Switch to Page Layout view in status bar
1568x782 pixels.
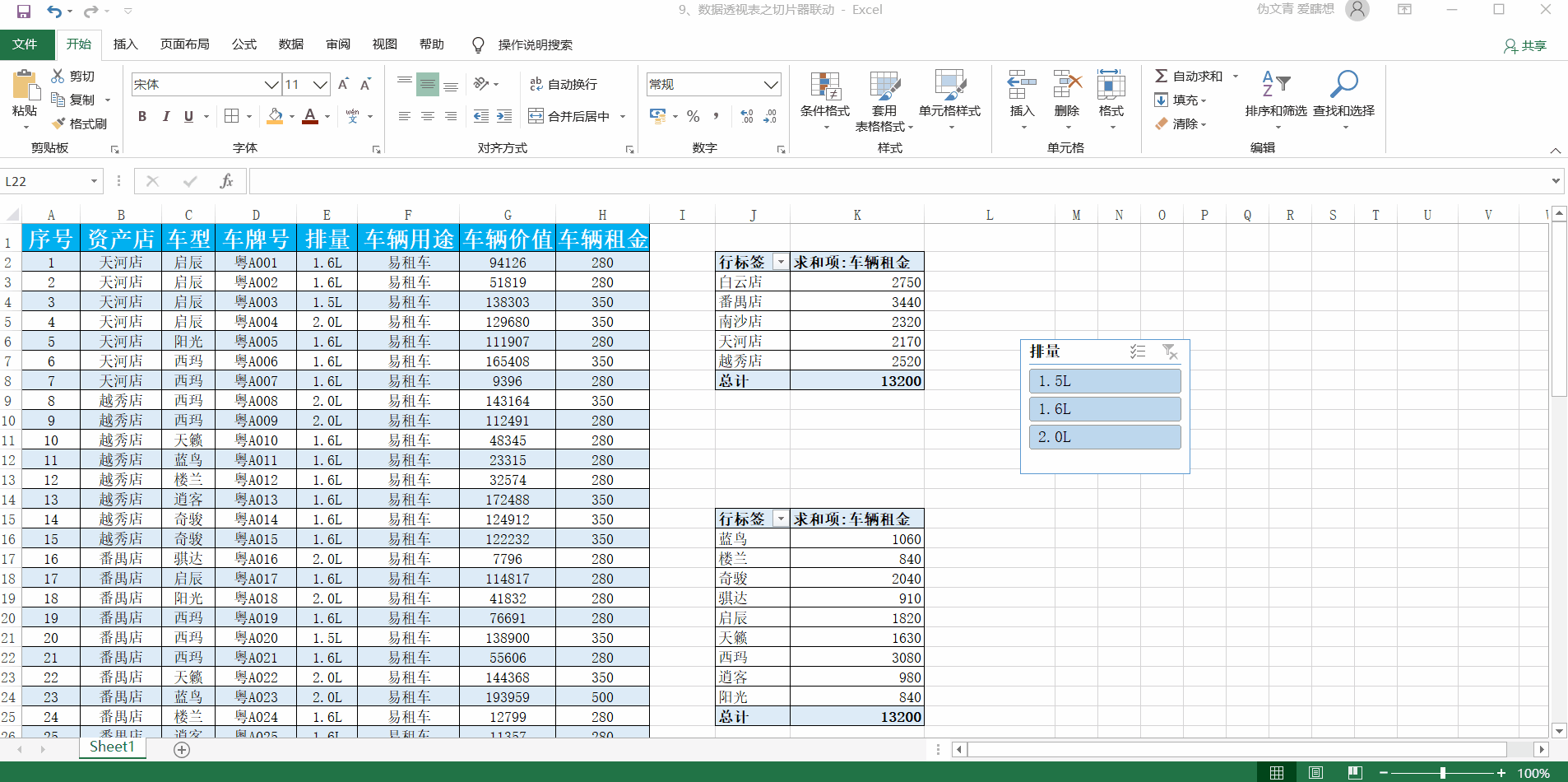click(x=1315, y=772)
